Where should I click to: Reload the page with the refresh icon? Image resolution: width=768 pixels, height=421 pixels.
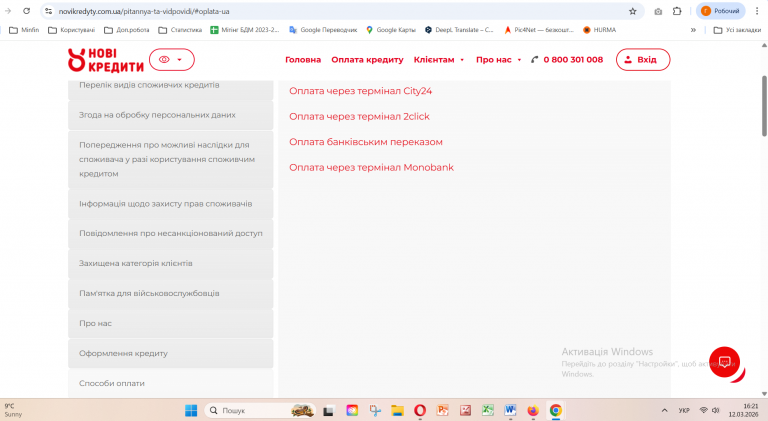point(26,11)
